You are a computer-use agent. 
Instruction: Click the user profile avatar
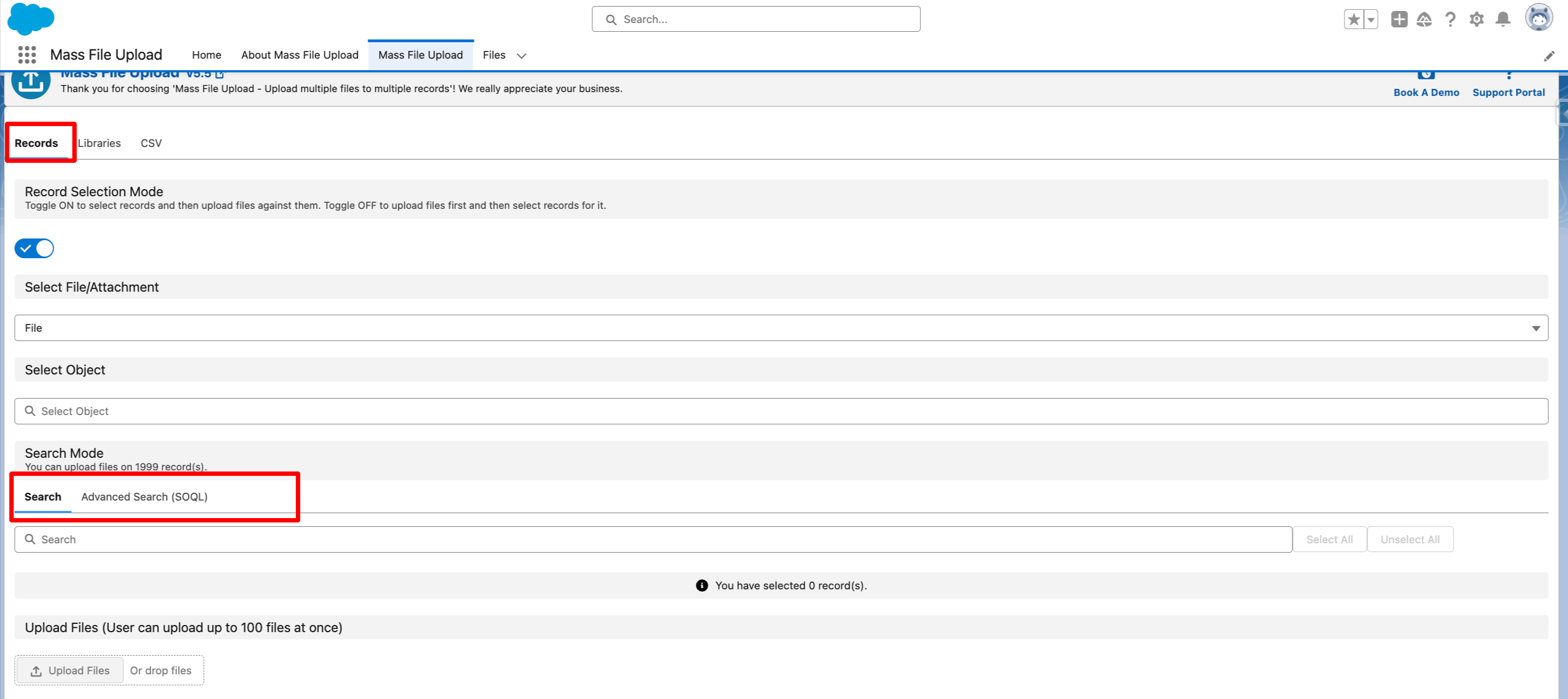coord(1538,18)
